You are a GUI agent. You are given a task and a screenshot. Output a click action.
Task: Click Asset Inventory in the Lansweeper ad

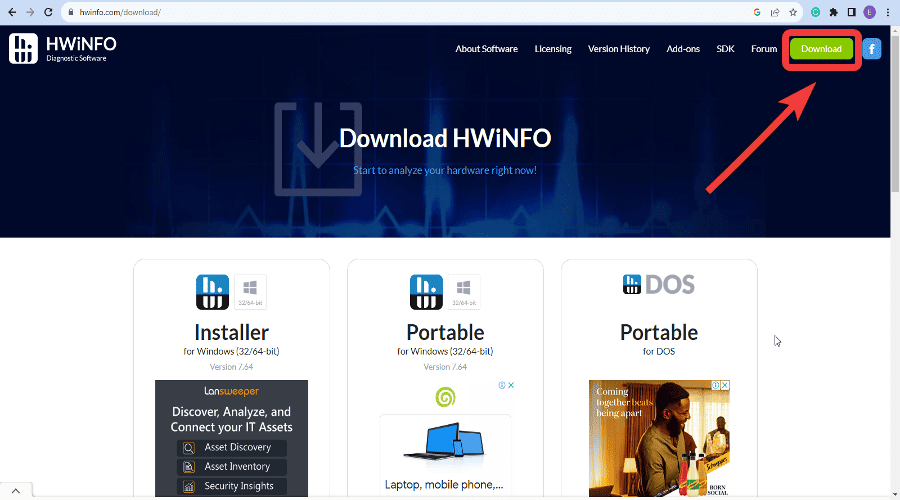[231, 467]
